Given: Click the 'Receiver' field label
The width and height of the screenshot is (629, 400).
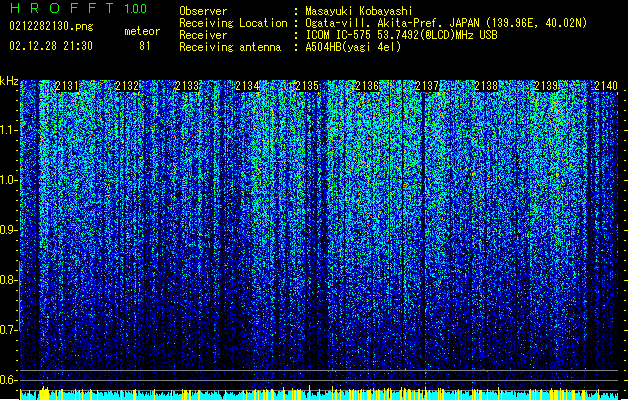Looking at the screenshot, I should point(203,35).
